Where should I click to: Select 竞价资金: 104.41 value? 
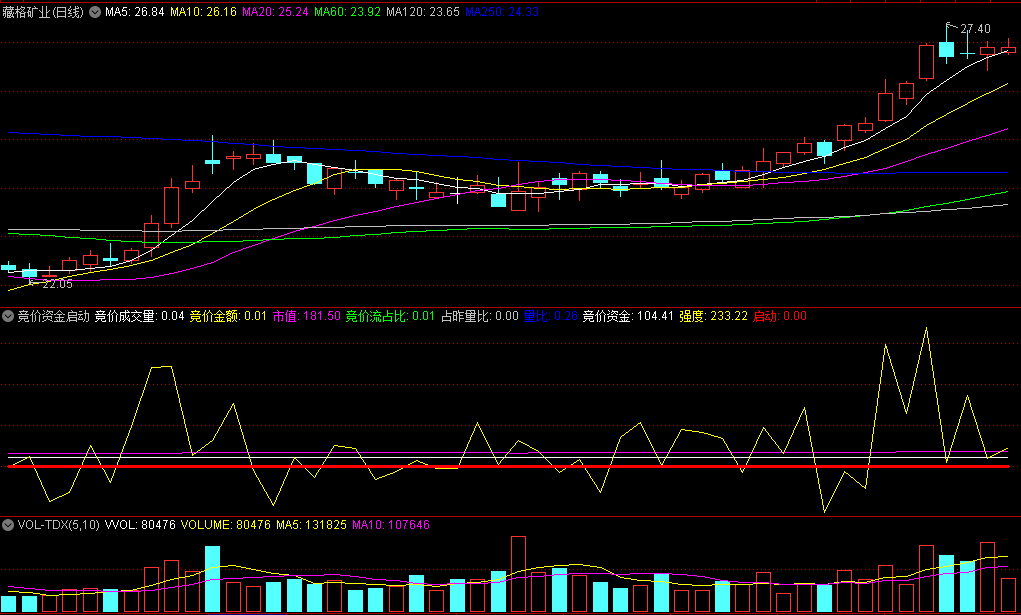[628, 317]
